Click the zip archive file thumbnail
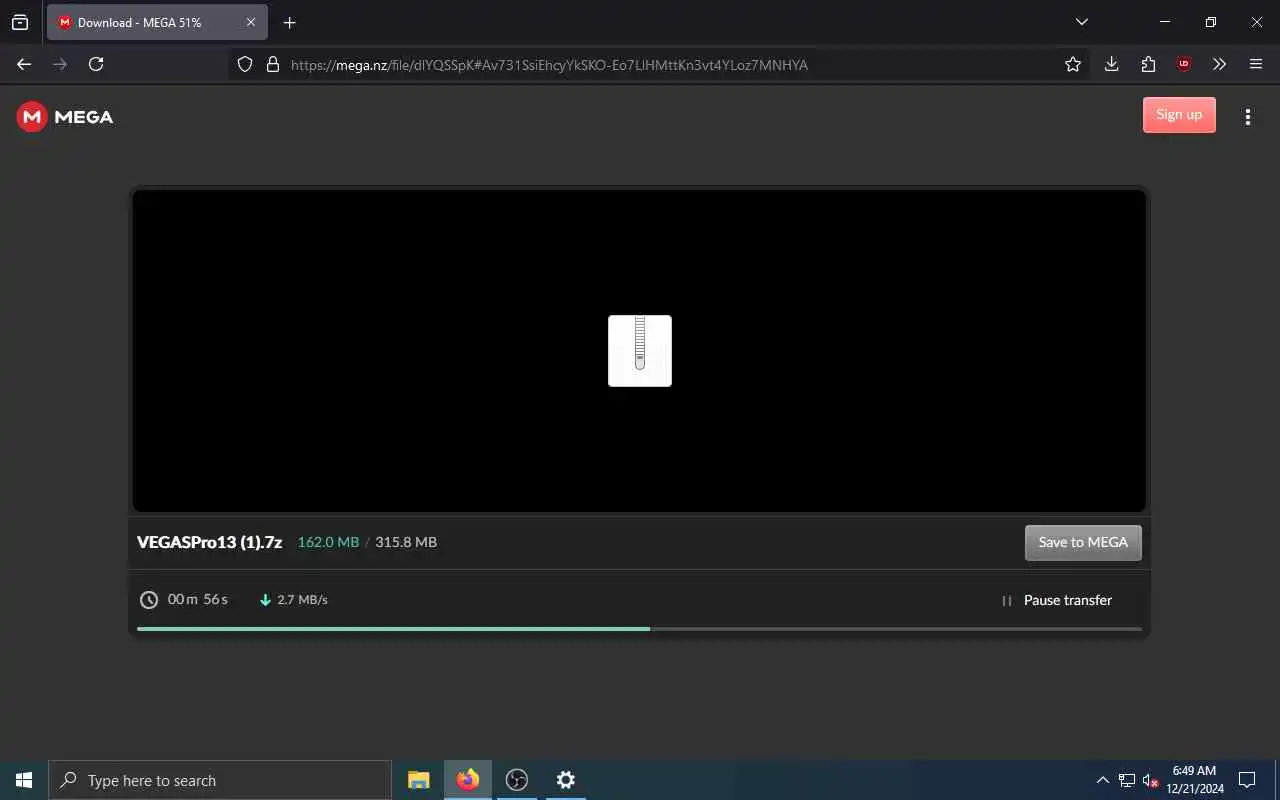The image size is (1280, 800). click(x=640, y=351)
